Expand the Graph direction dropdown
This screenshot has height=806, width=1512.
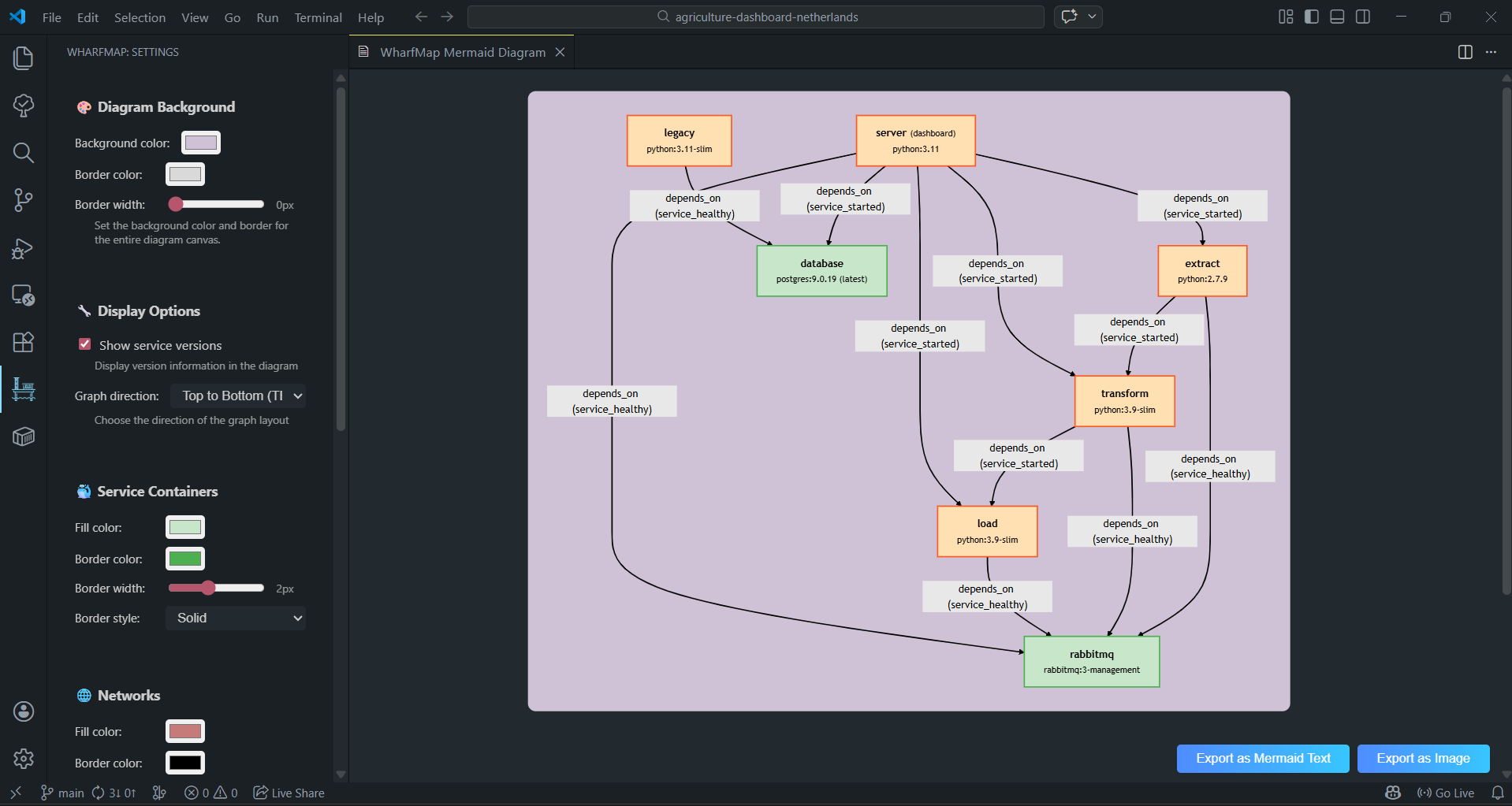(x=238, y=396)
